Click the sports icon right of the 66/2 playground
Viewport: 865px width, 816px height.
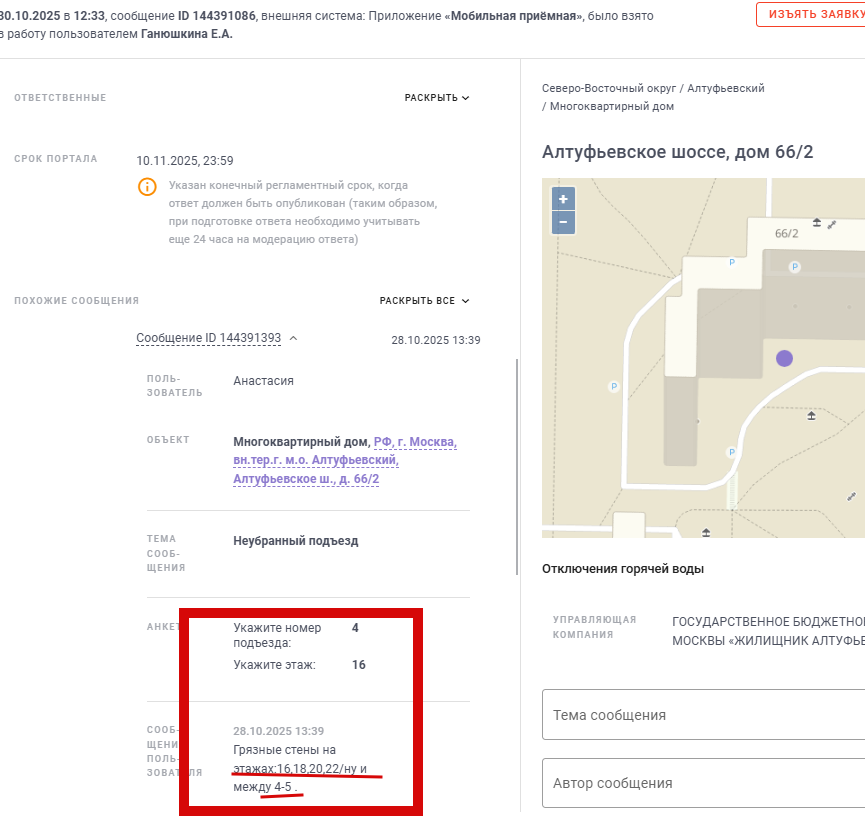[832, 225]
